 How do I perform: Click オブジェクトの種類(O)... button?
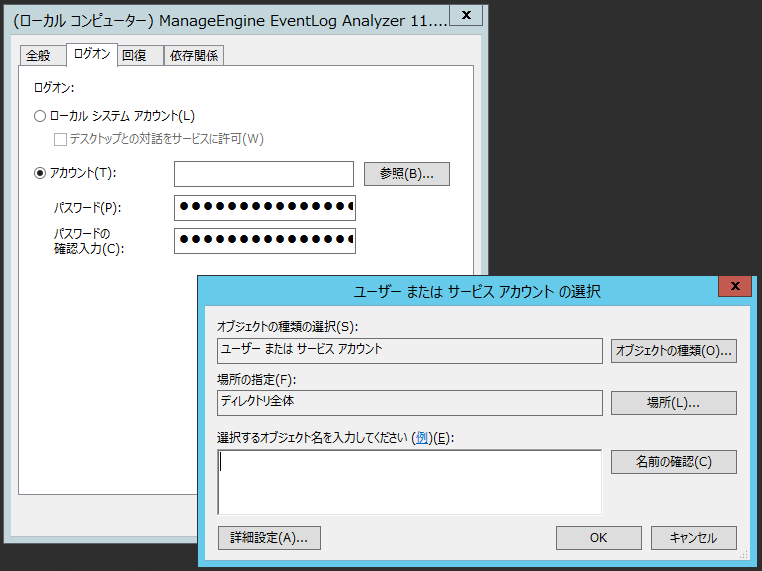674,351
